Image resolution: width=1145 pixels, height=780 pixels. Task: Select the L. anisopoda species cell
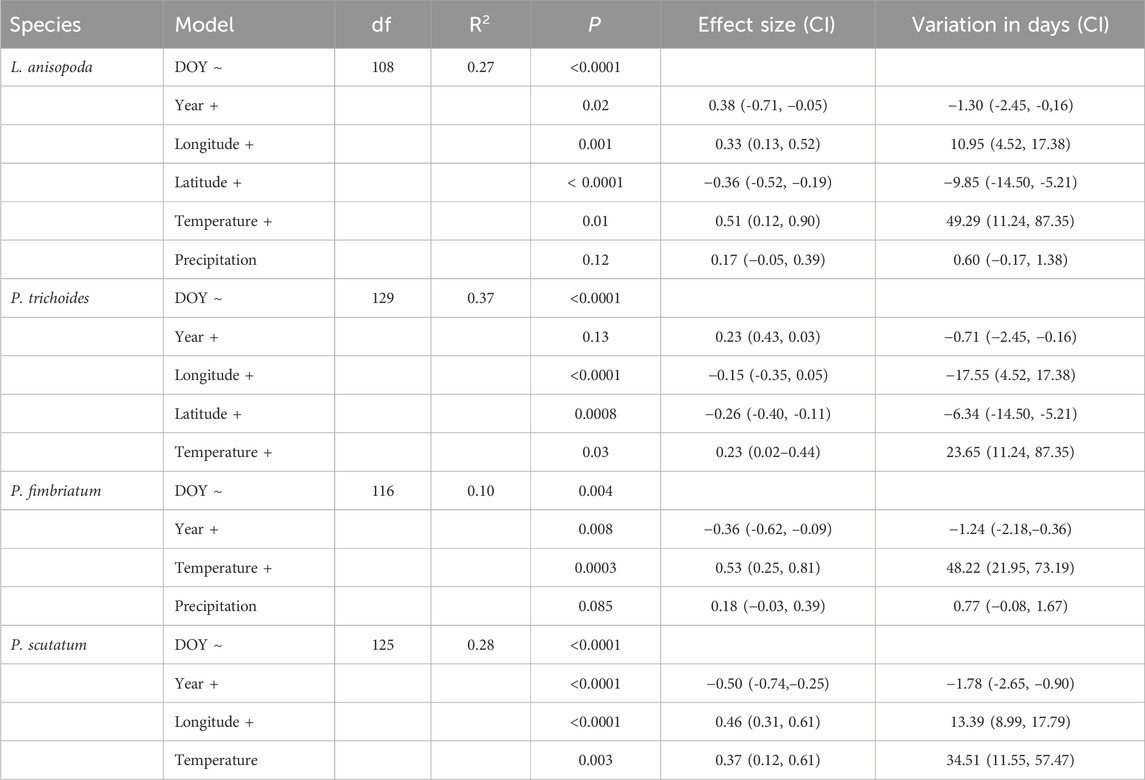pos(53,68)
